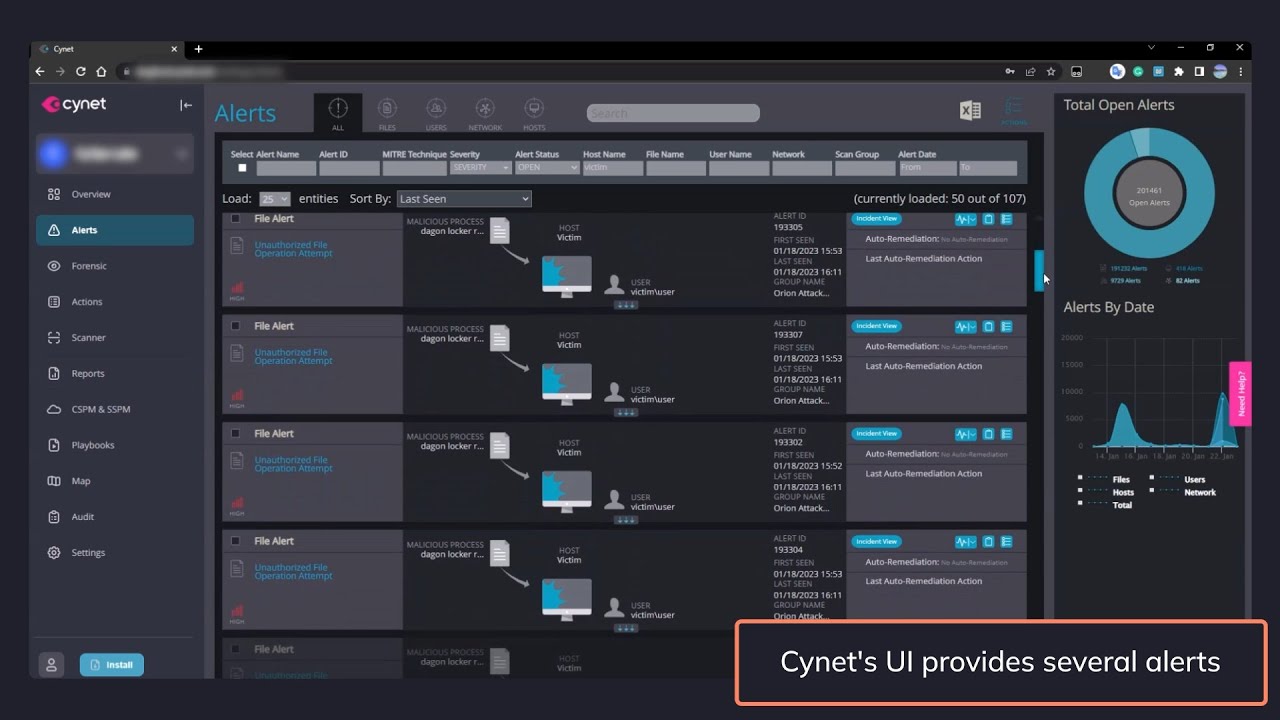Click the alerts list scrollbar thumb
Image resolution: width=1280 pixels, height=720 pixels.
1039,270
